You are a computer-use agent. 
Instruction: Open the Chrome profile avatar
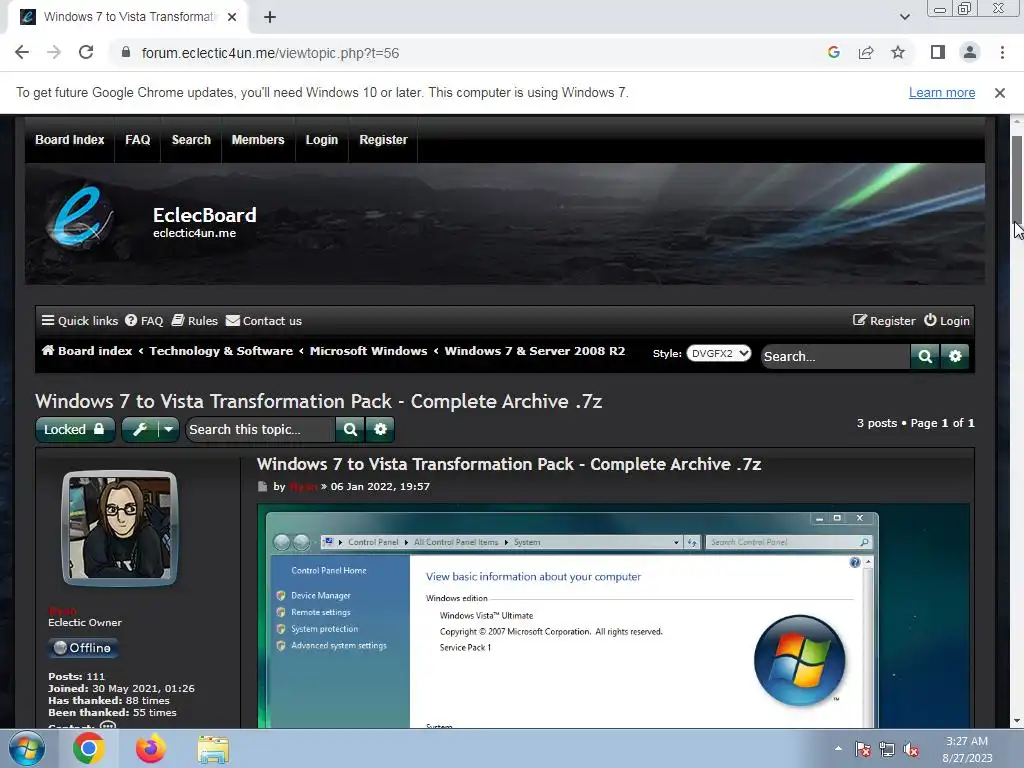pos(970,53)
